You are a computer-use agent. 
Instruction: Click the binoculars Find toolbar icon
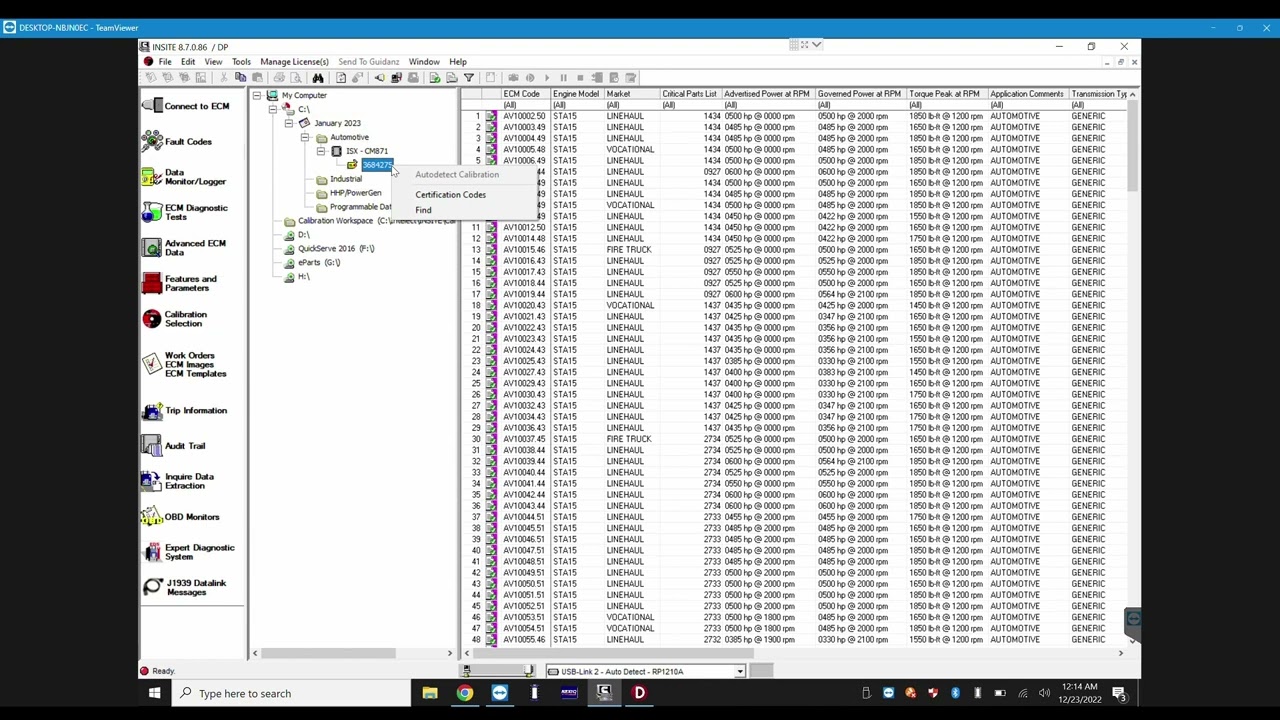click(318, 78)
